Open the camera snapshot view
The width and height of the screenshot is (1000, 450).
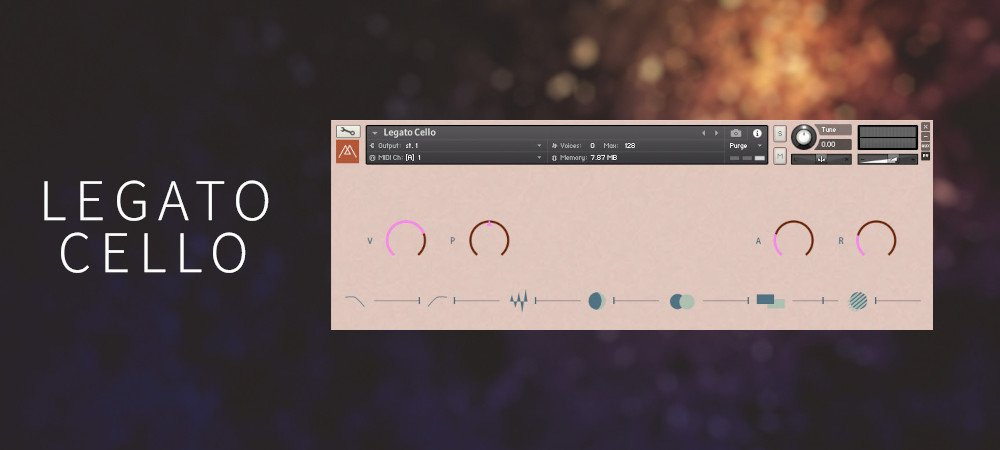(x=736, y=133)
